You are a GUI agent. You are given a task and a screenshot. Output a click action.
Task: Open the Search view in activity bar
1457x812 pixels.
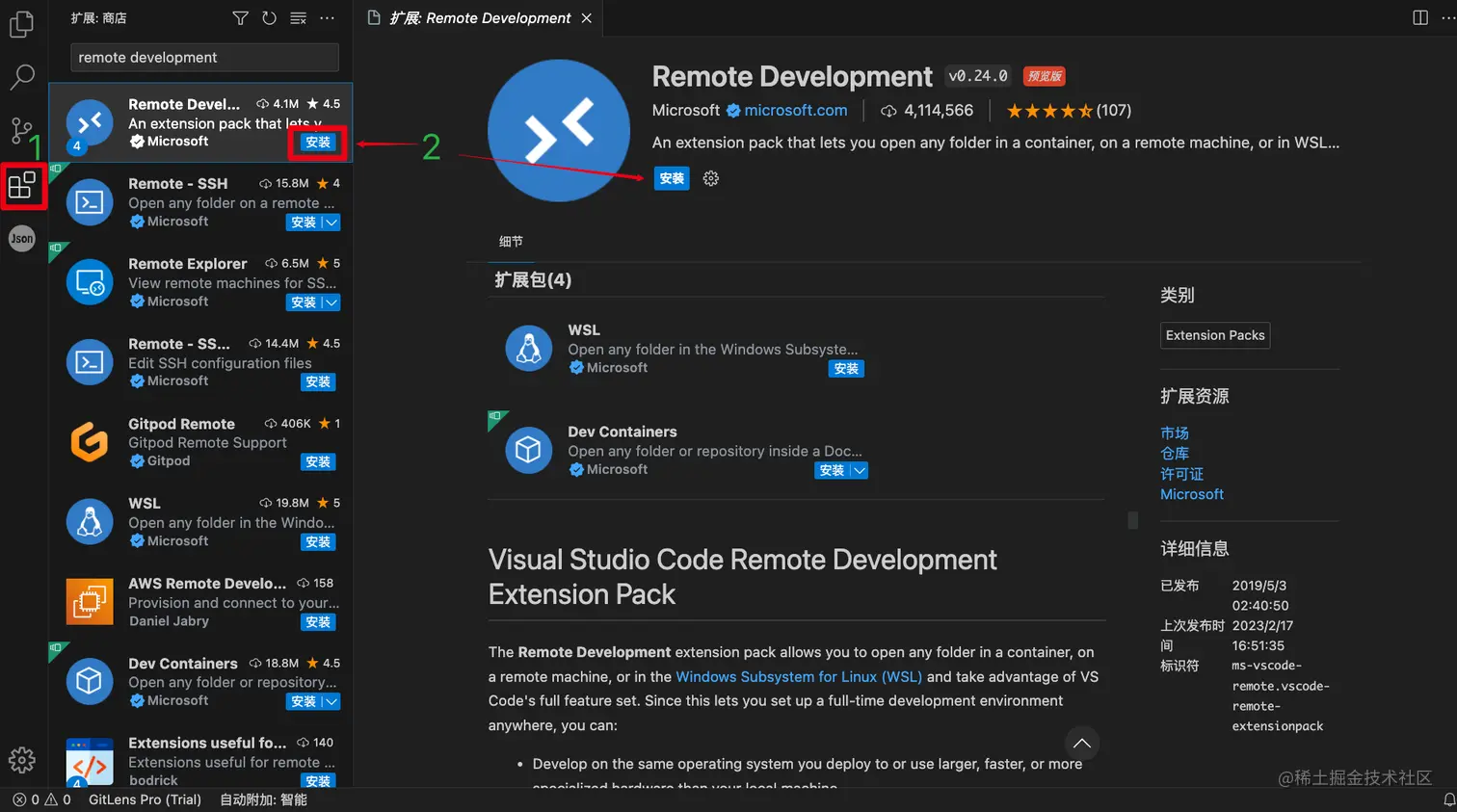click(21, 77)
